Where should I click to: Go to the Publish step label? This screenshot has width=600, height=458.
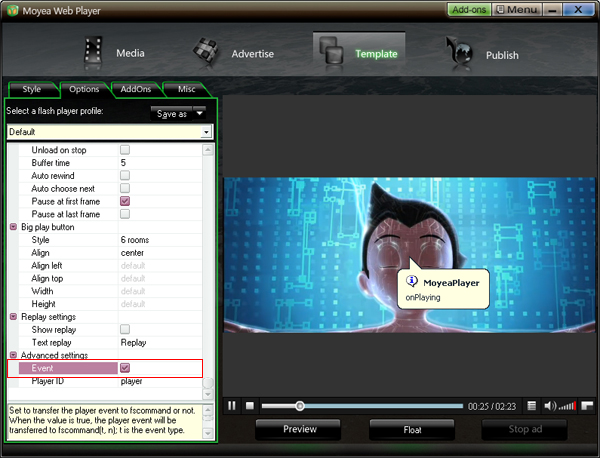click(x=502, y=55)
